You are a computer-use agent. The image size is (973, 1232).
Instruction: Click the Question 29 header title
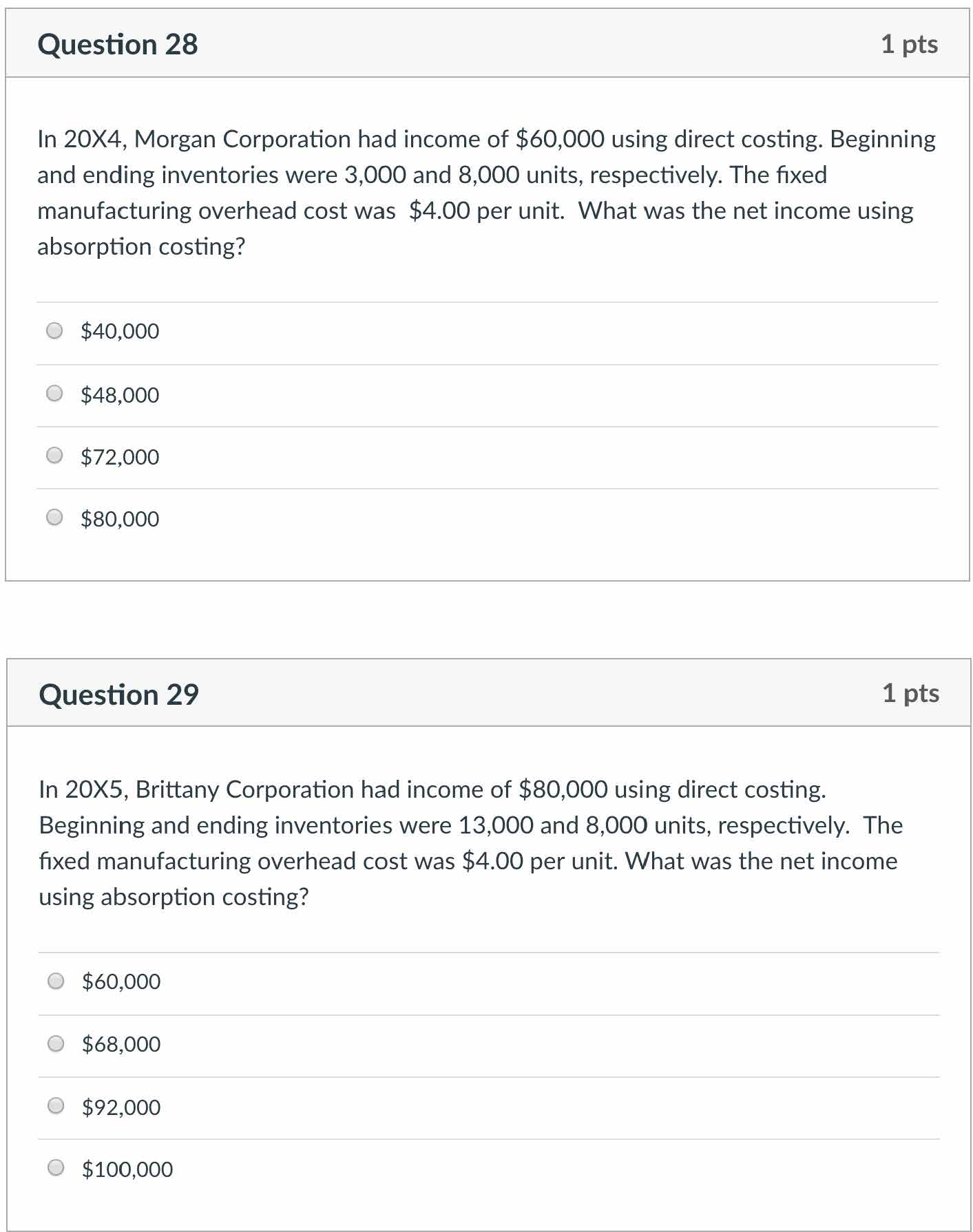(119, 694)
